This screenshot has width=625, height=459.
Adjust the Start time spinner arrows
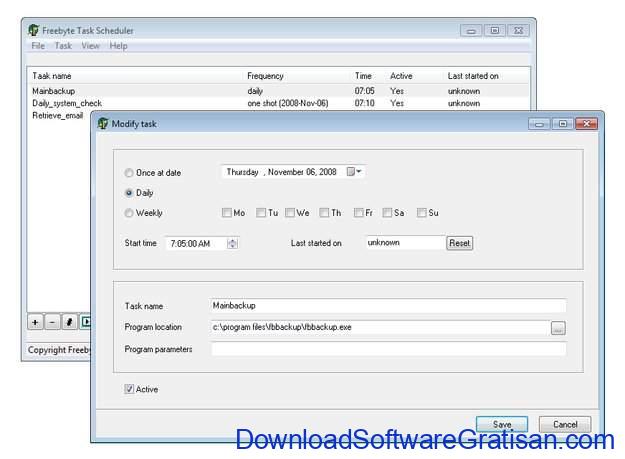click(x=232, y=243)
